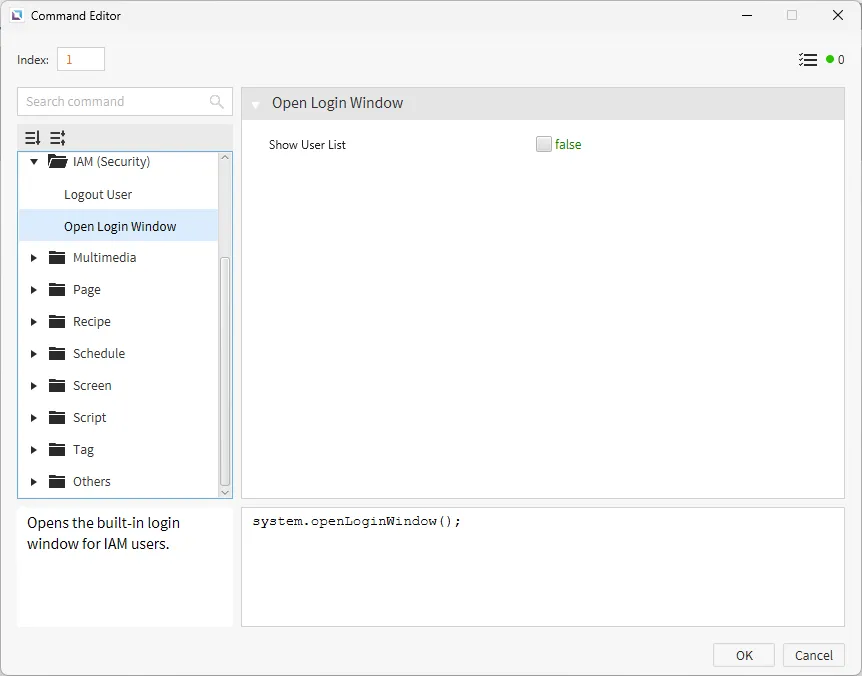Expand the Multimedia folder arrow

pos(34,258)
